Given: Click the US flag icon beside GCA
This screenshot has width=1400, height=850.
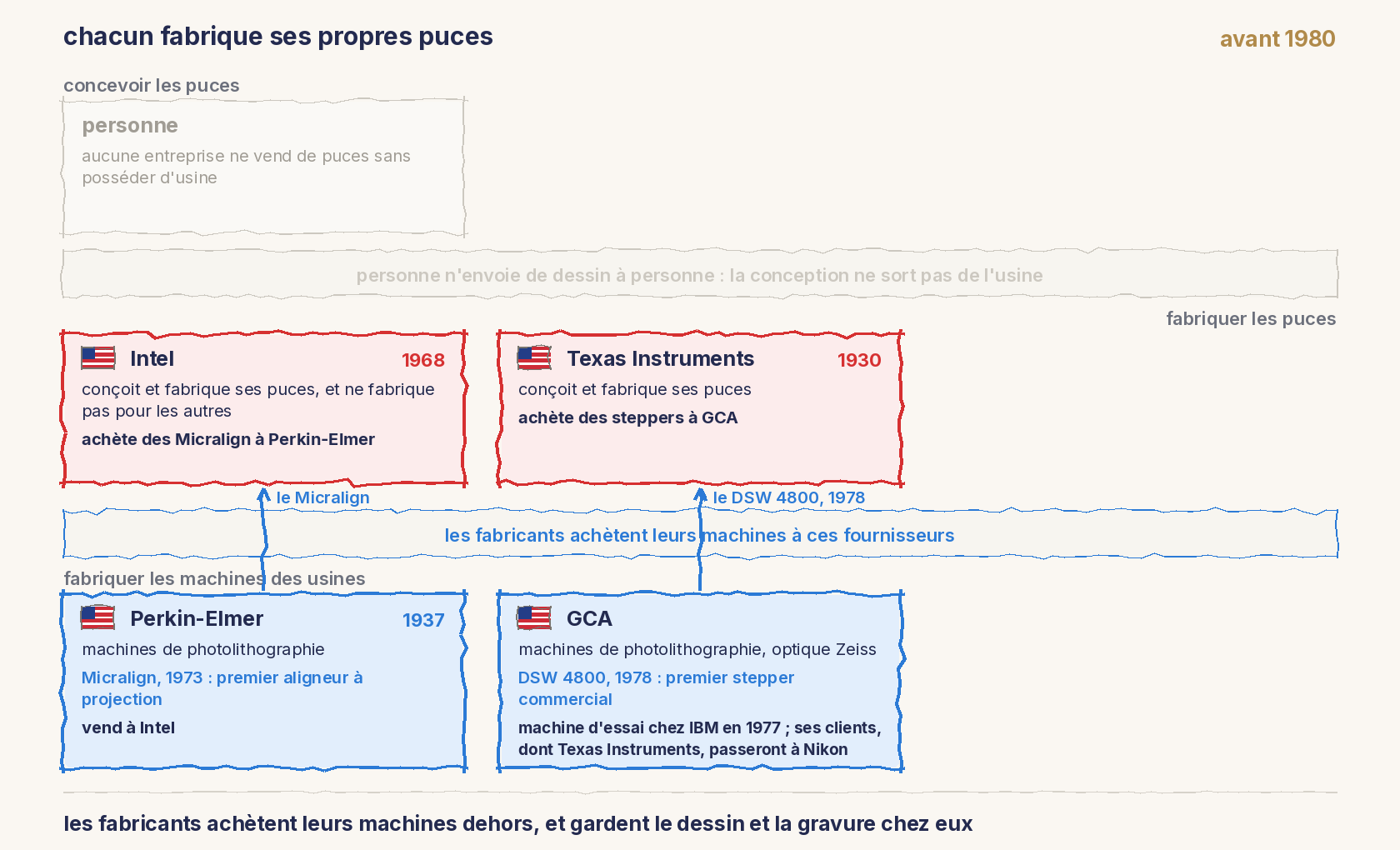Looking at the screenshot, I should pos(534,618).
